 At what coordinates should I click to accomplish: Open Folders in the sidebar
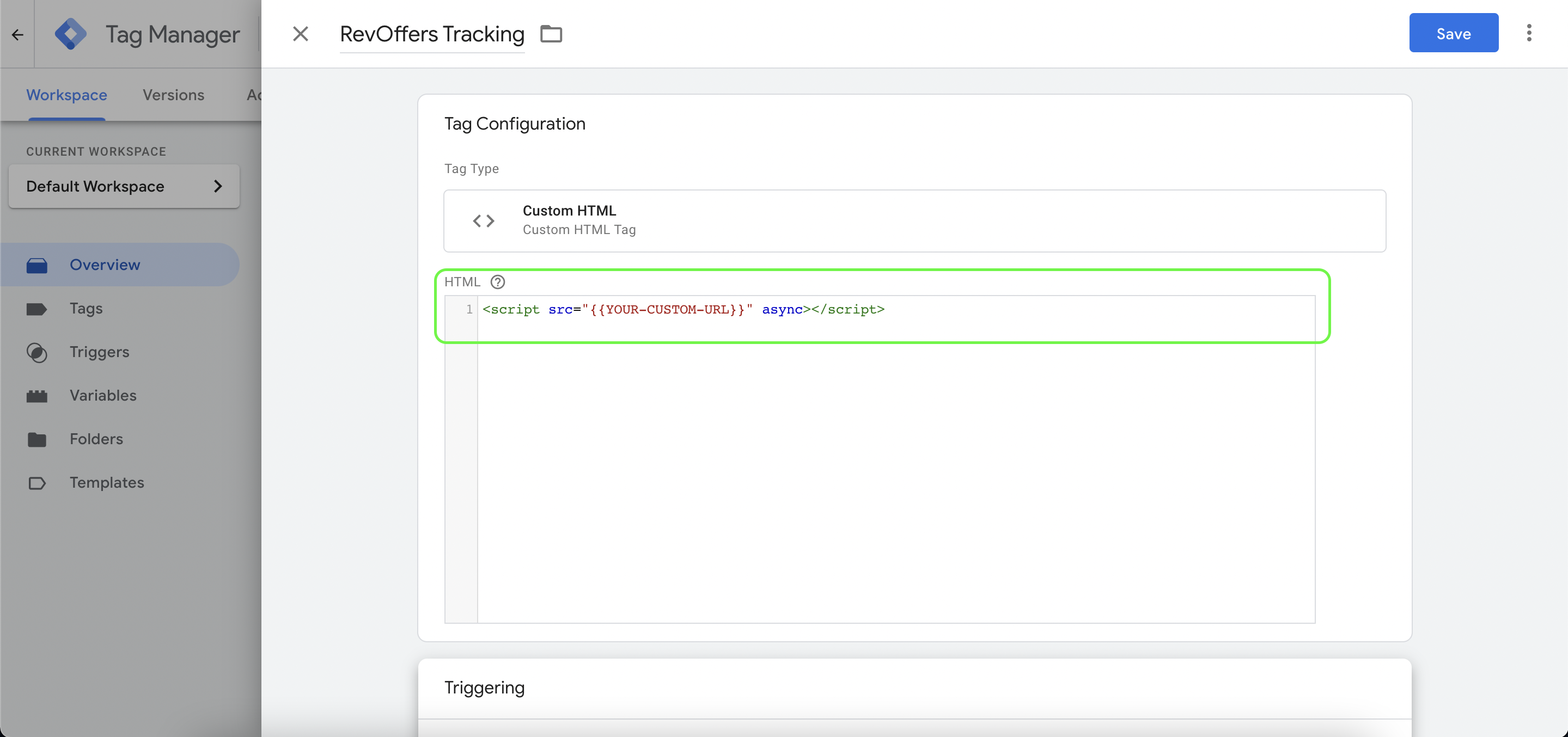pyautogui.click(x=119, y=439)
